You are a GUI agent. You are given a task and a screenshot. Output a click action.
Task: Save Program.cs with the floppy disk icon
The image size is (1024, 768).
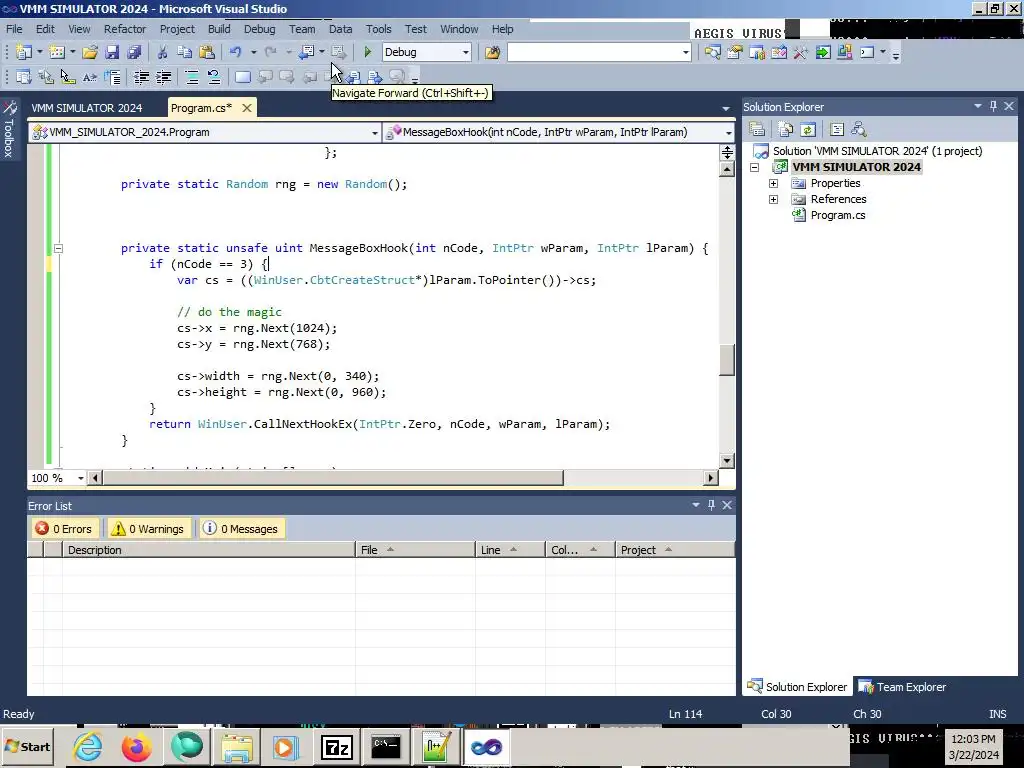(x=112, y=52)
